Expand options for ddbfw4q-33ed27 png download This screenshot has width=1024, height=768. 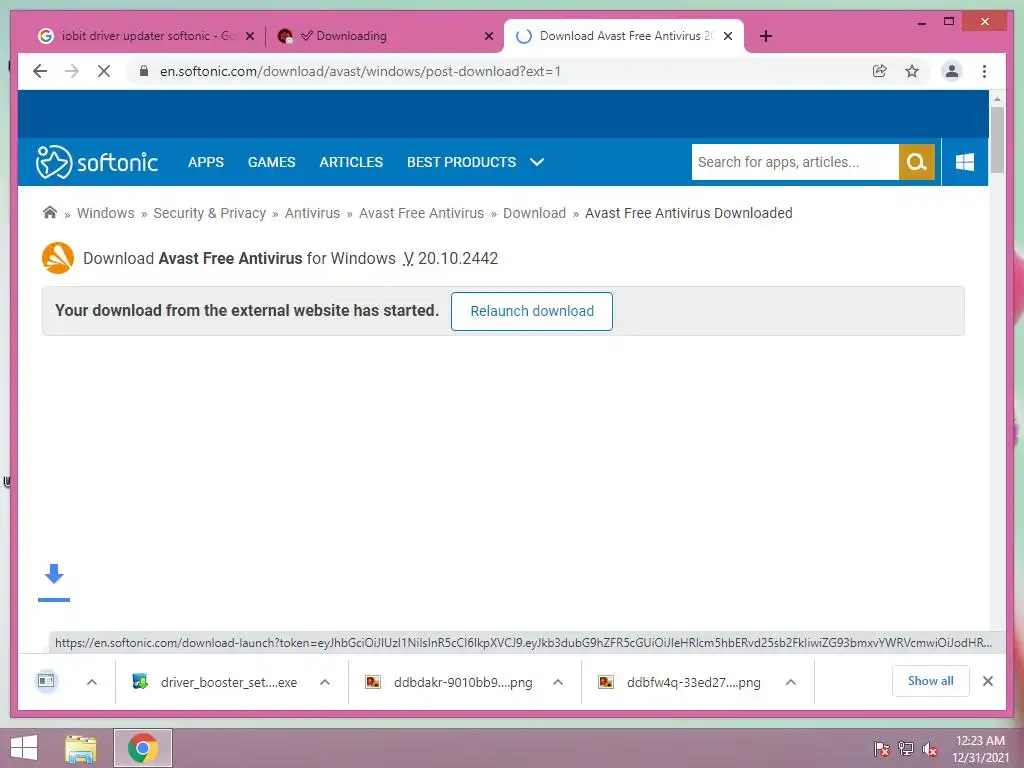click(791, 682)
